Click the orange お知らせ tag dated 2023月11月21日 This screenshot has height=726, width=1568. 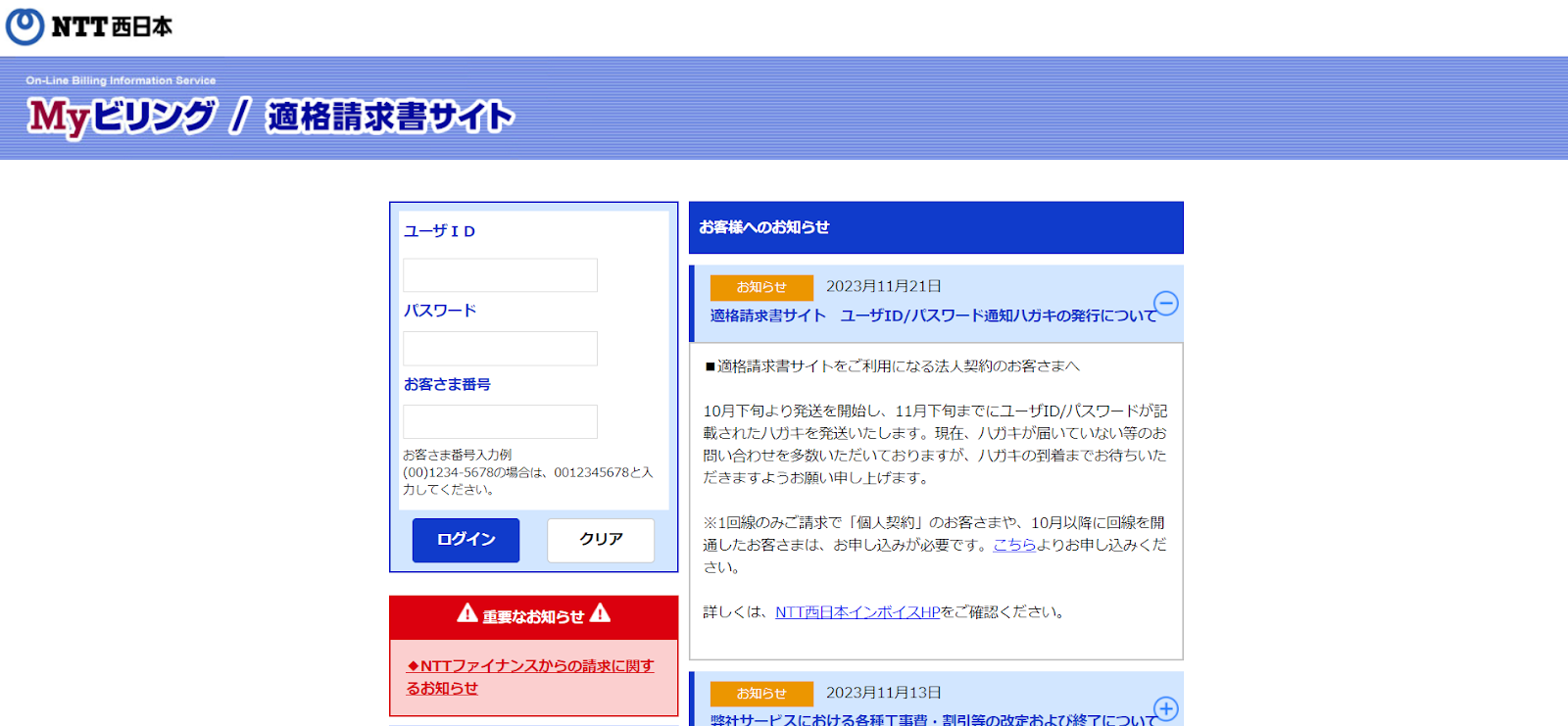coord(761,287)
